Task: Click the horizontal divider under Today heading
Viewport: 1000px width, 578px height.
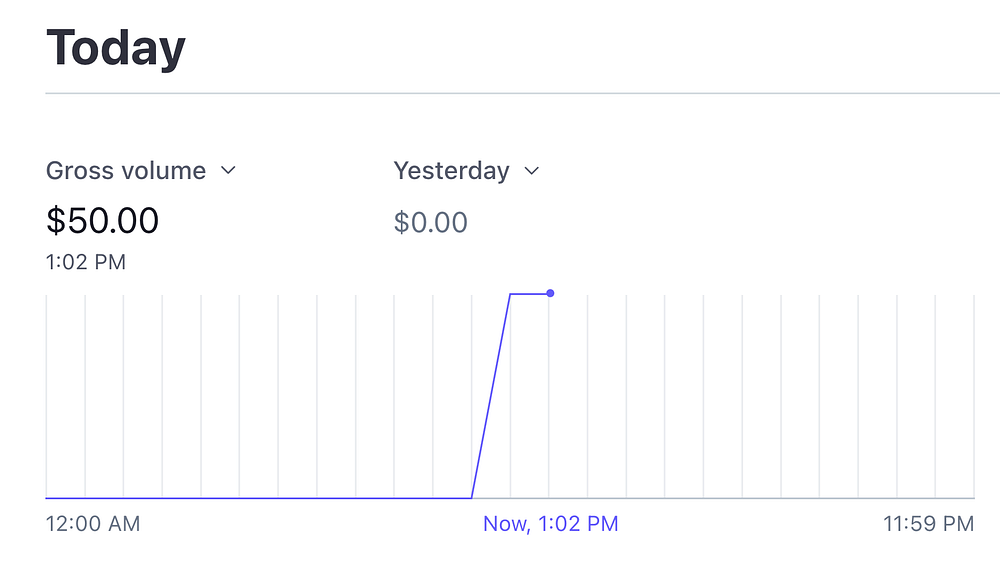Action: pyautogui.click(x=520, y=93)
